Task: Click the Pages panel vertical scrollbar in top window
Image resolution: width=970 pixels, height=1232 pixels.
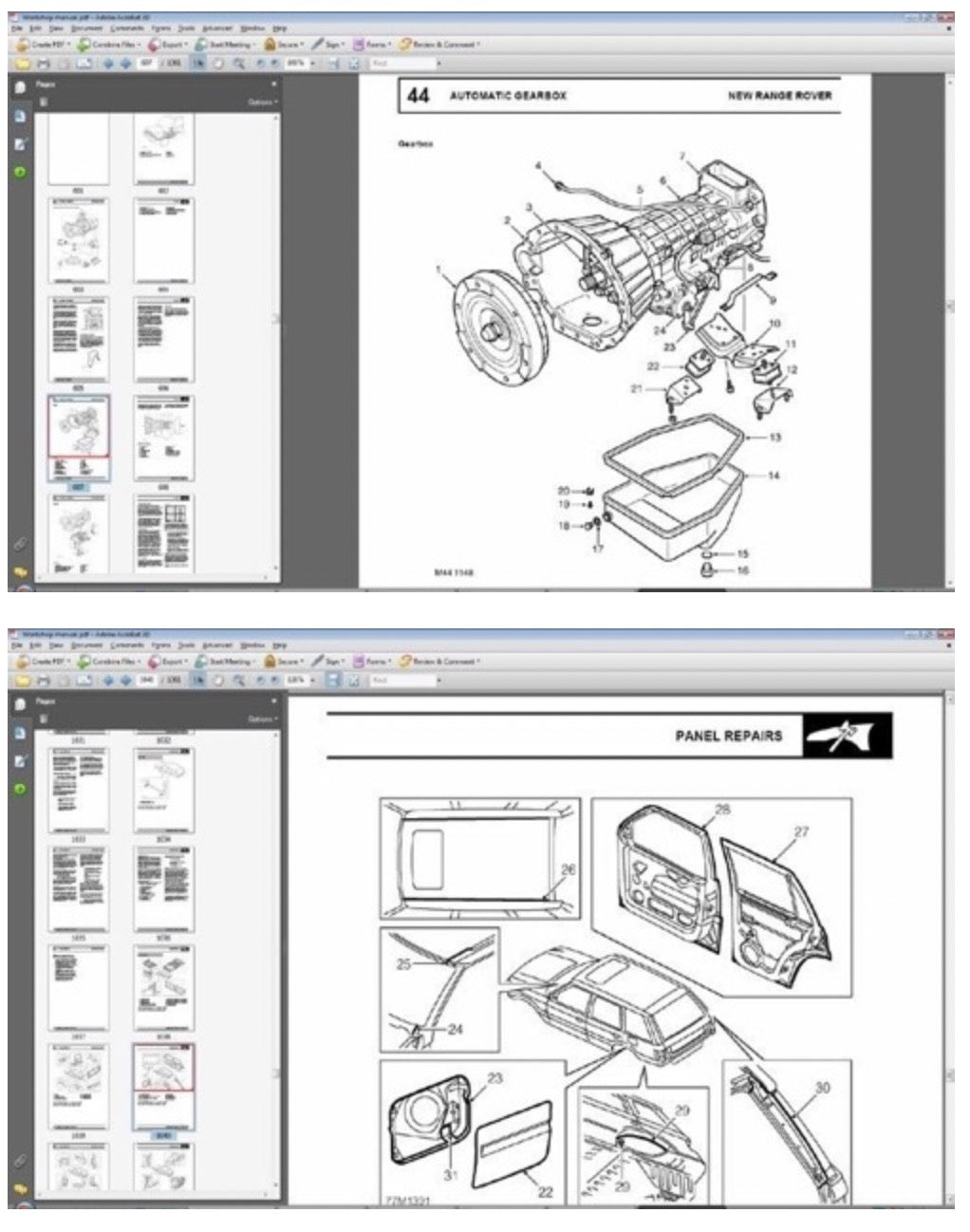Action: [276, 320]
